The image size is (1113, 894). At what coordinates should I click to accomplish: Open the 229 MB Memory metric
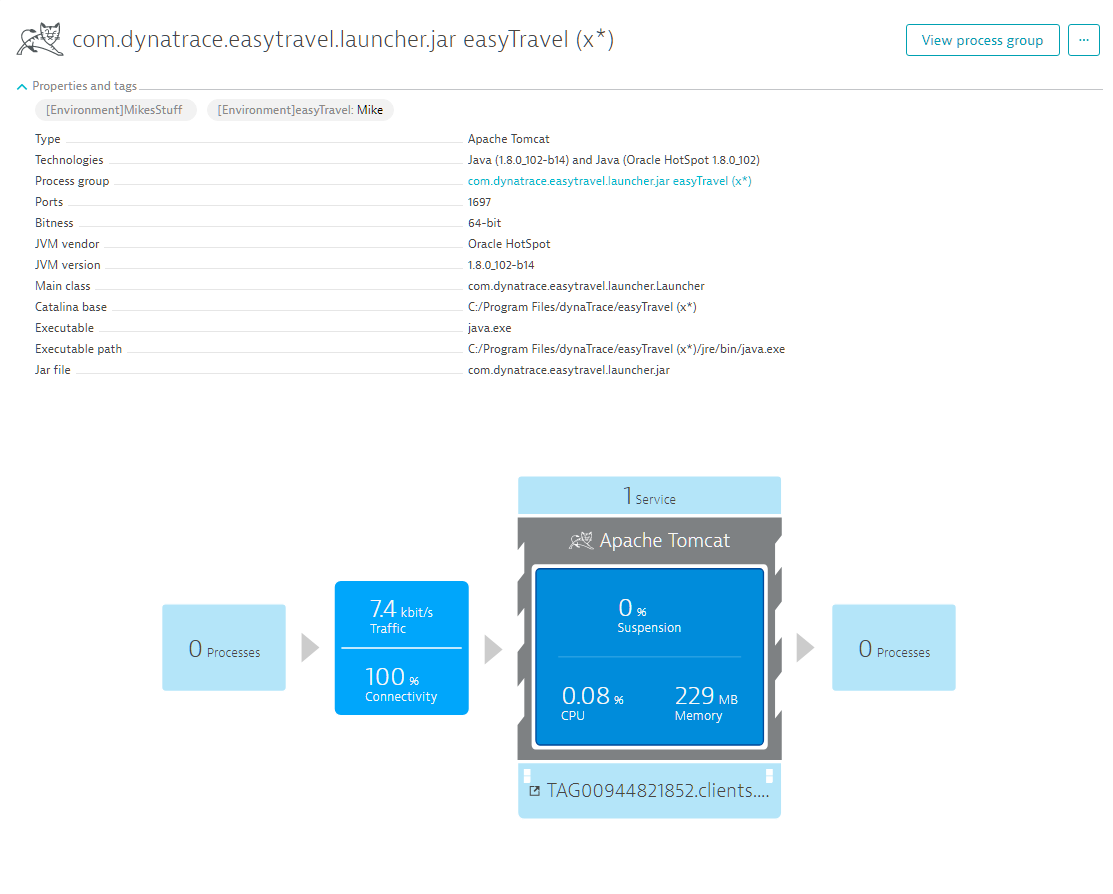tap(706, 702)
